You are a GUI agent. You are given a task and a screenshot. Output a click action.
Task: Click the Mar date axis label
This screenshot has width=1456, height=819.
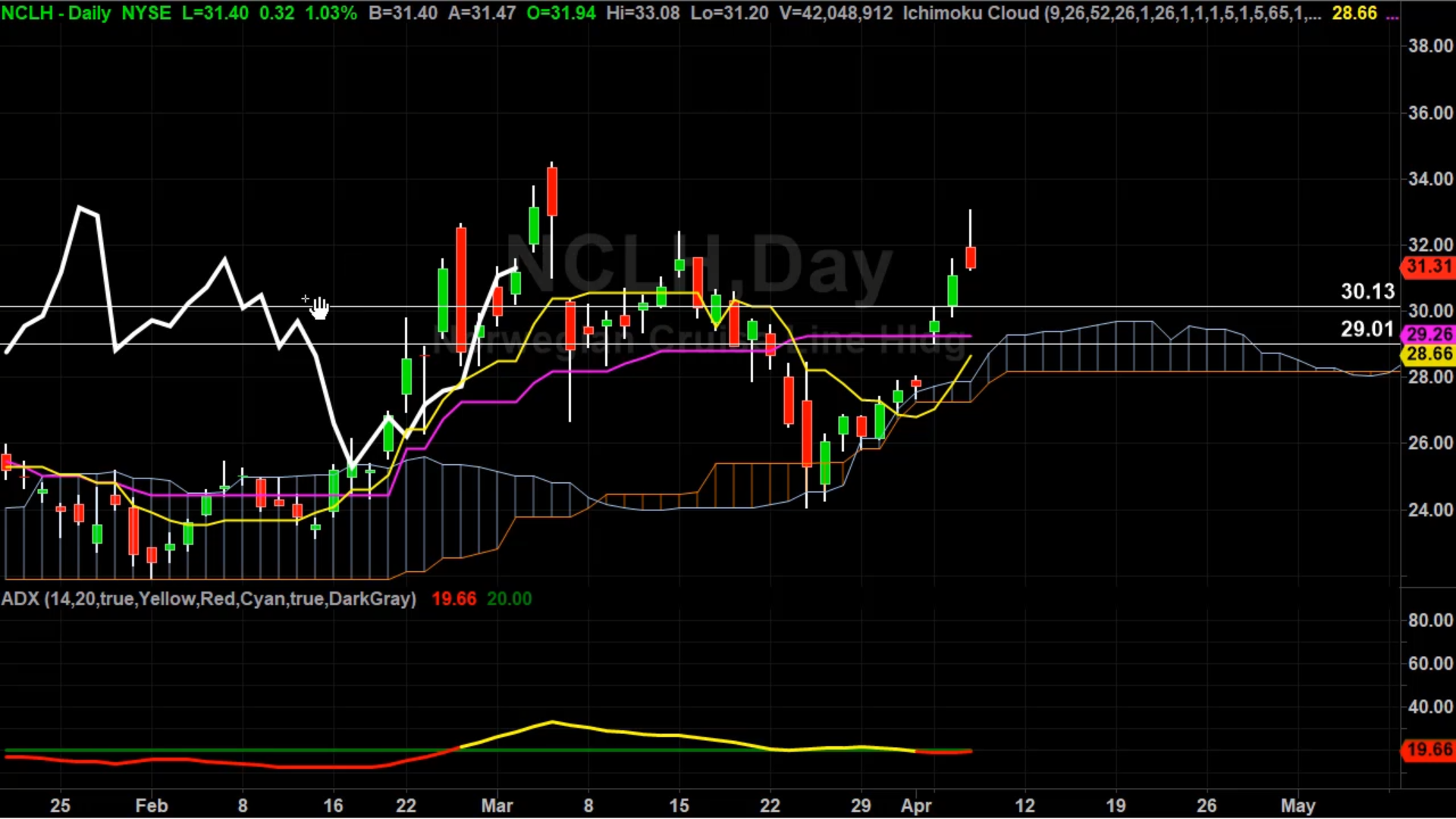point(497,805)
